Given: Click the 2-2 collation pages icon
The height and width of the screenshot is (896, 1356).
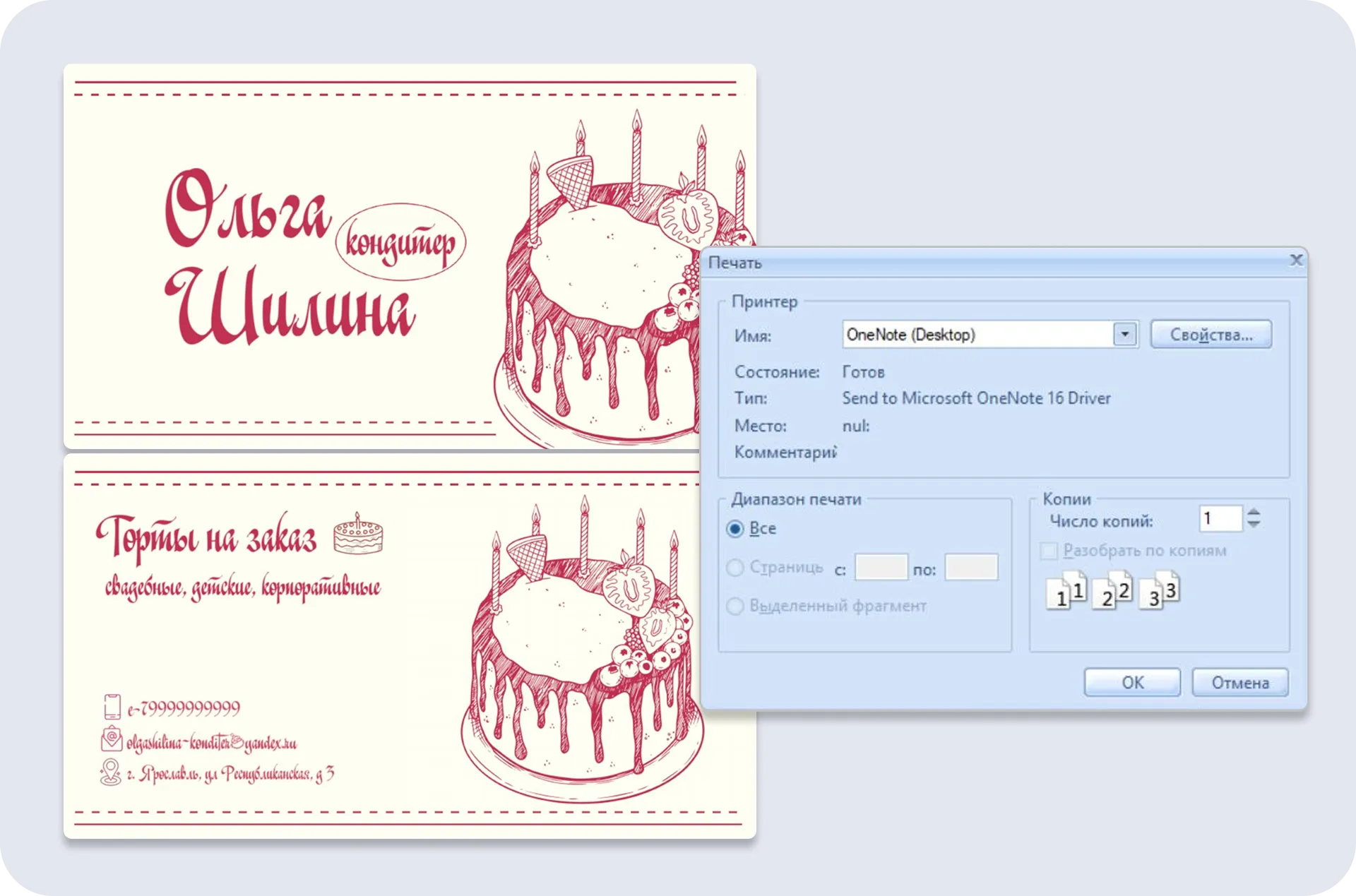Looking at the screenshot, I should coord(1113,592).
